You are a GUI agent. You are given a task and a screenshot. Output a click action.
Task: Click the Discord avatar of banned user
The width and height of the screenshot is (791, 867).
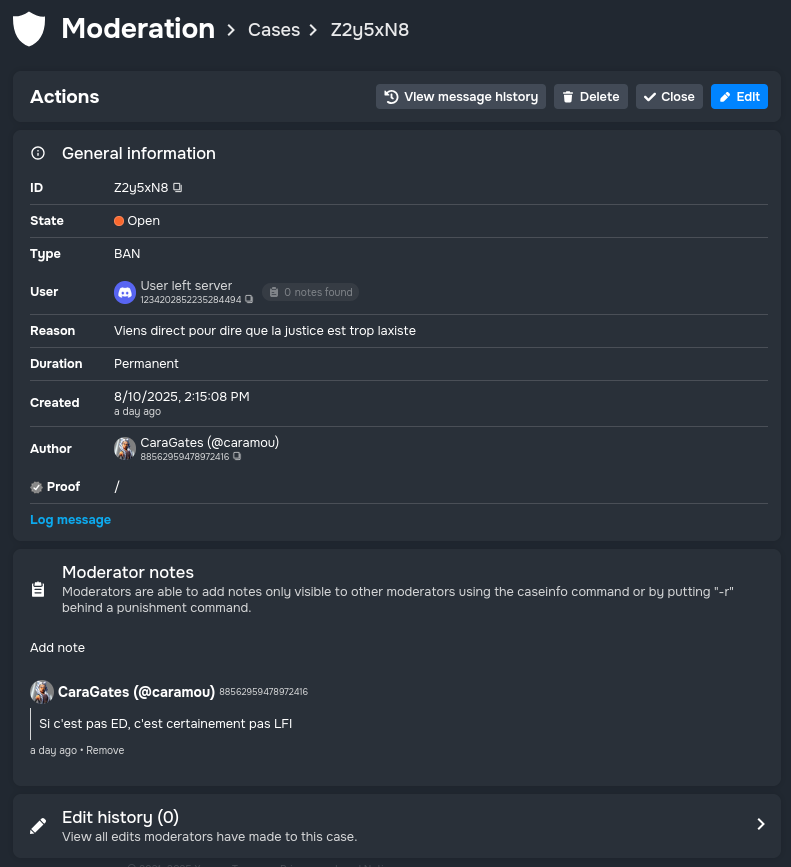click(x=125, y=292)
